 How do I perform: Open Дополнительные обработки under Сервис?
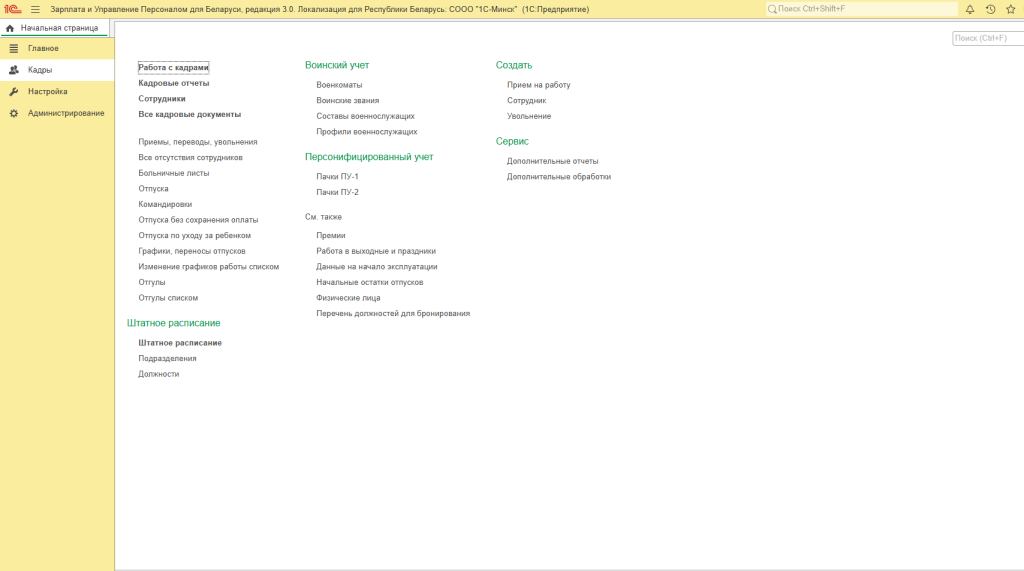(558, 176)
